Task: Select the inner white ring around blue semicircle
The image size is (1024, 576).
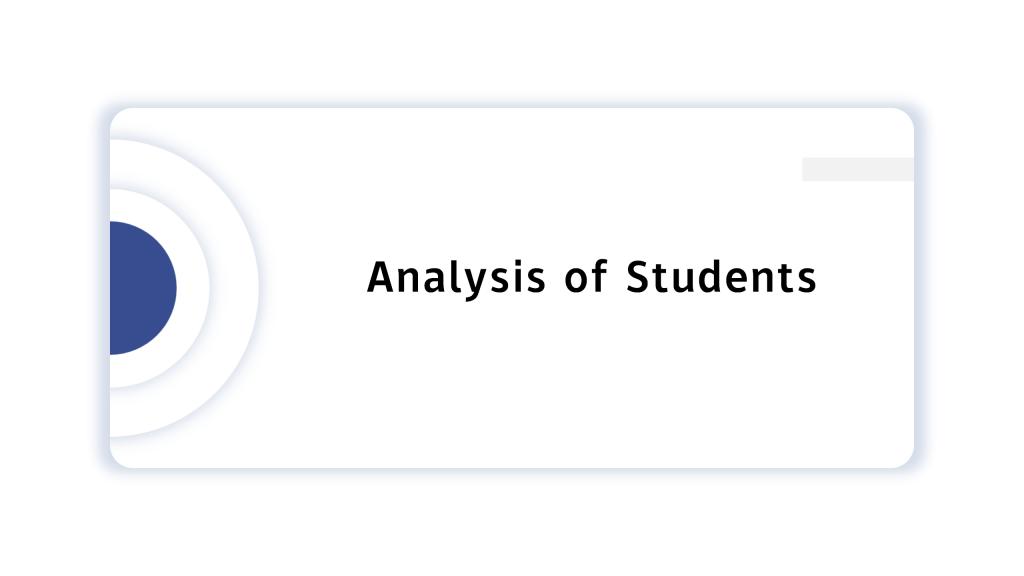Action: (x=194, y=288)
